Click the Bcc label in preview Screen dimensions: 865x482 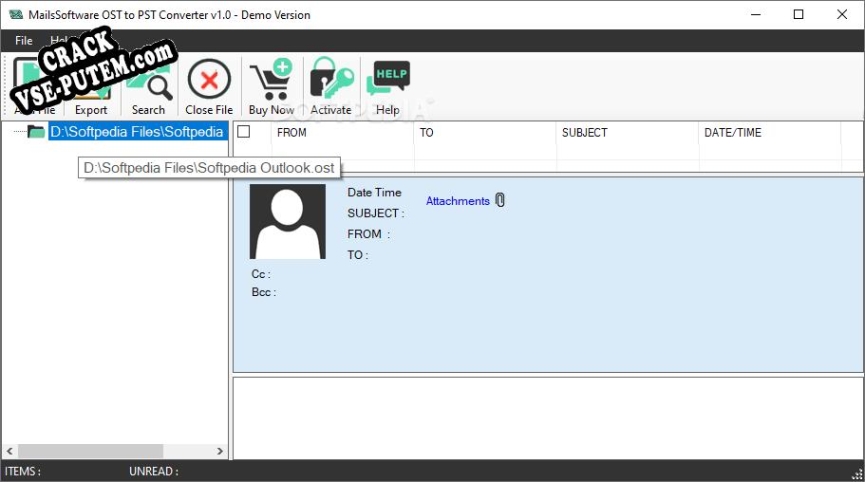pyautogui.click(x=264, y=292)
